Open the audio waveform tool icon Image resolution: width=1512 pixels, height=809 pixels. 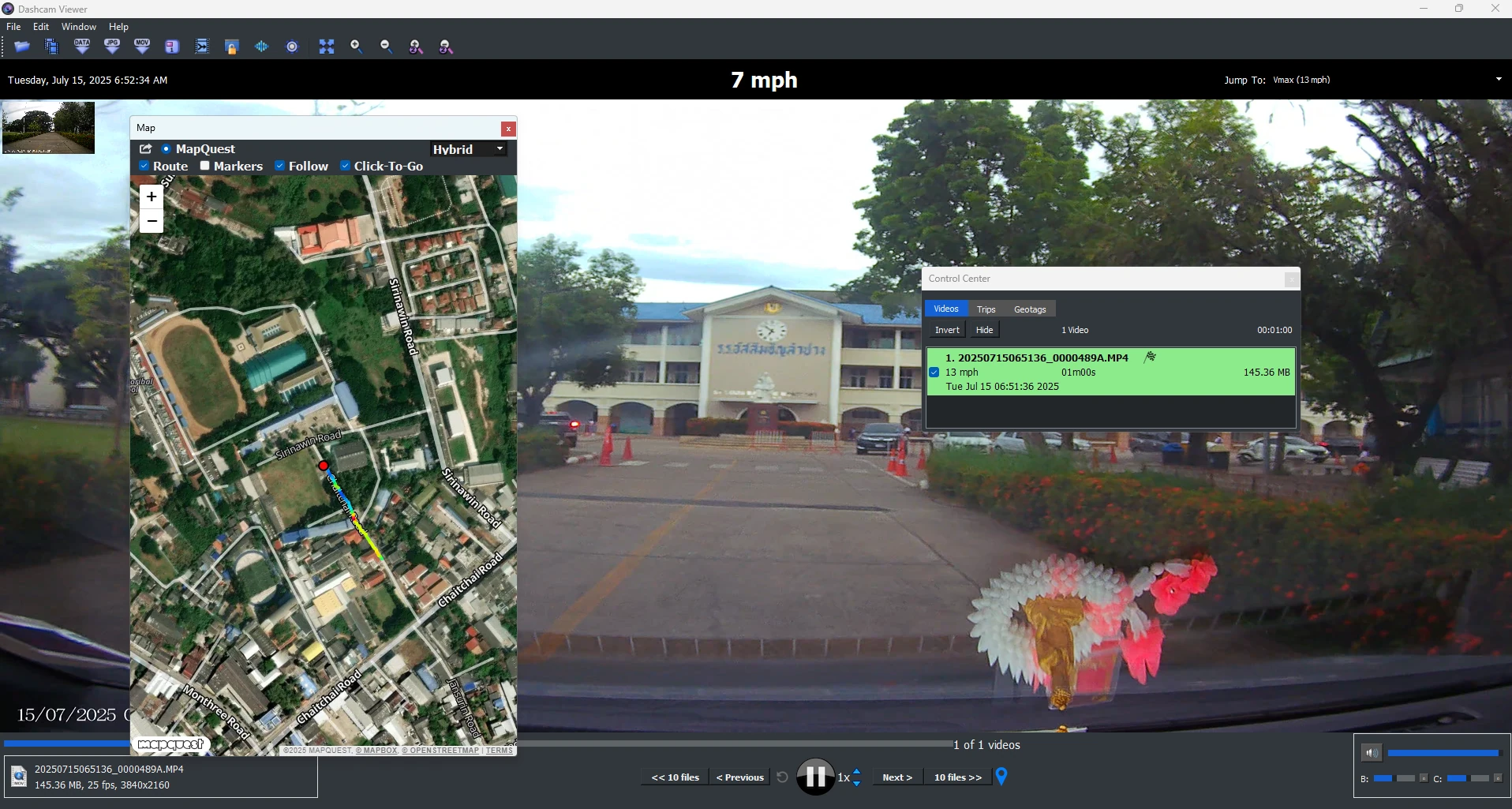point(262,47)
